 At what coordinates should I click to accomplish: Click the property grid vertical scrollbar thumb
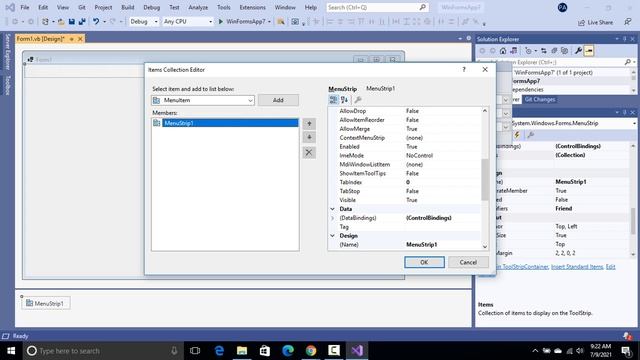[484, 179]
